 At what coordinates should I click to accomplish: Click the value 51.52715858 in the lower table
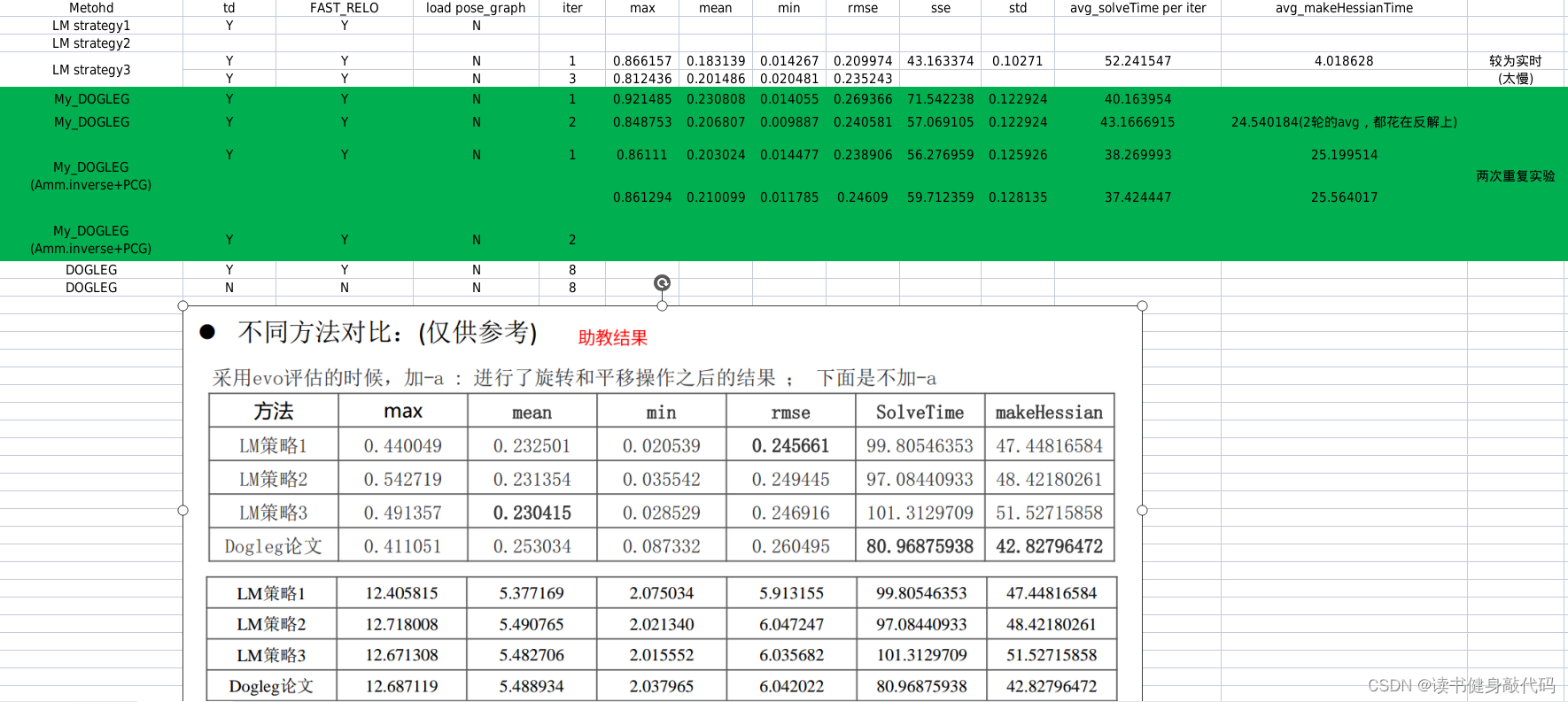(x=1052, y=655)
